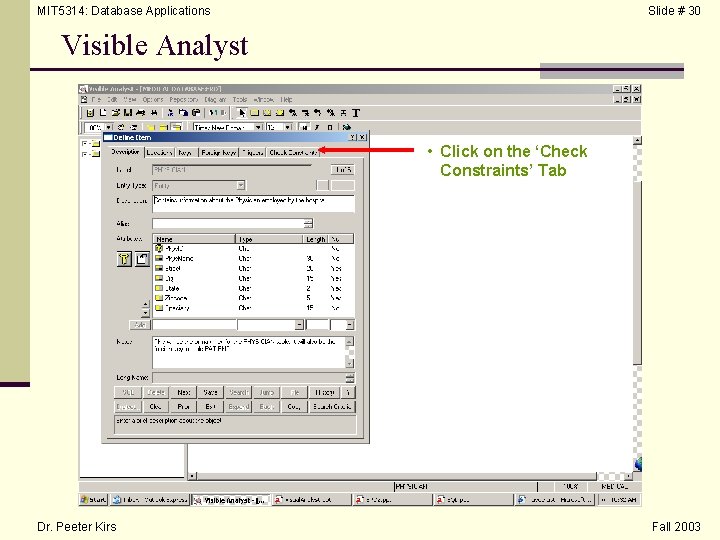This screenshot has height=540, width=720.
Task: Open the Options menu
Action: click(152, 99)
